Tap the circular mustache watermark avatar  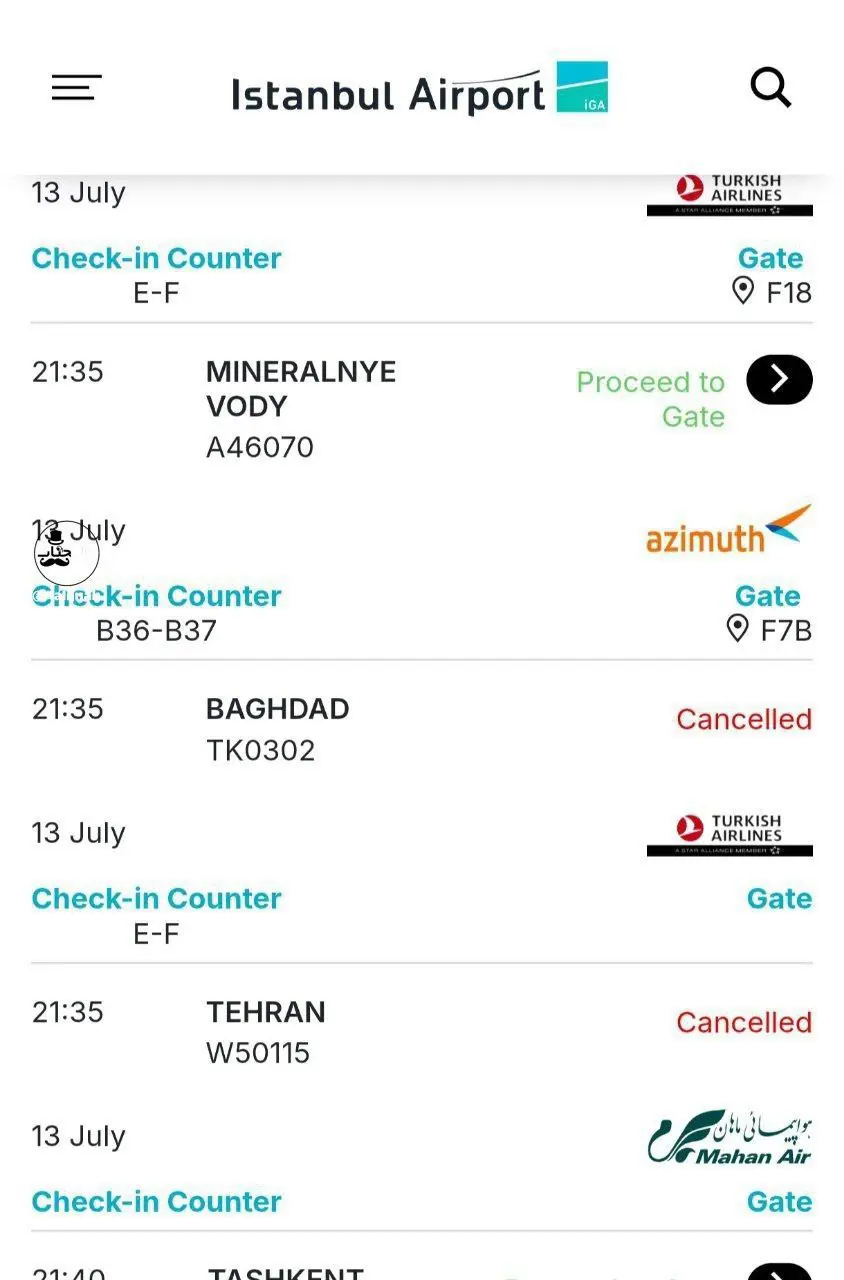(x=66, y=552)
